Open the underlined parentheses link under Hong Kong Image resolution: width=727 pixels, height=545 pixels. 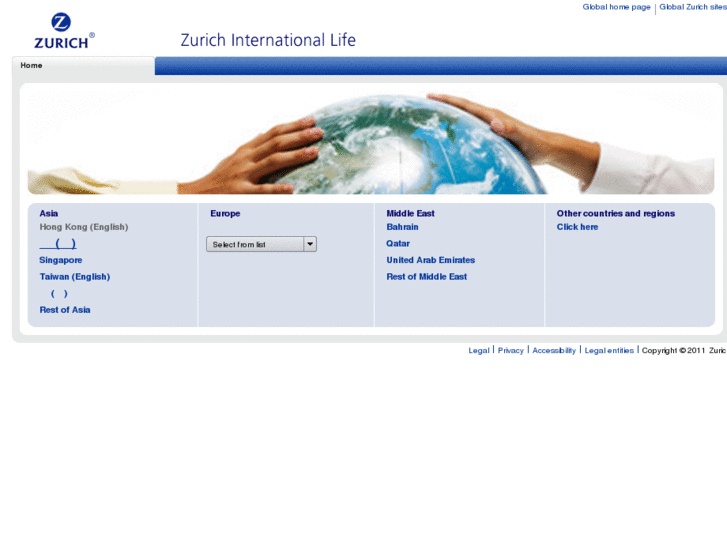tap(58, 244)
